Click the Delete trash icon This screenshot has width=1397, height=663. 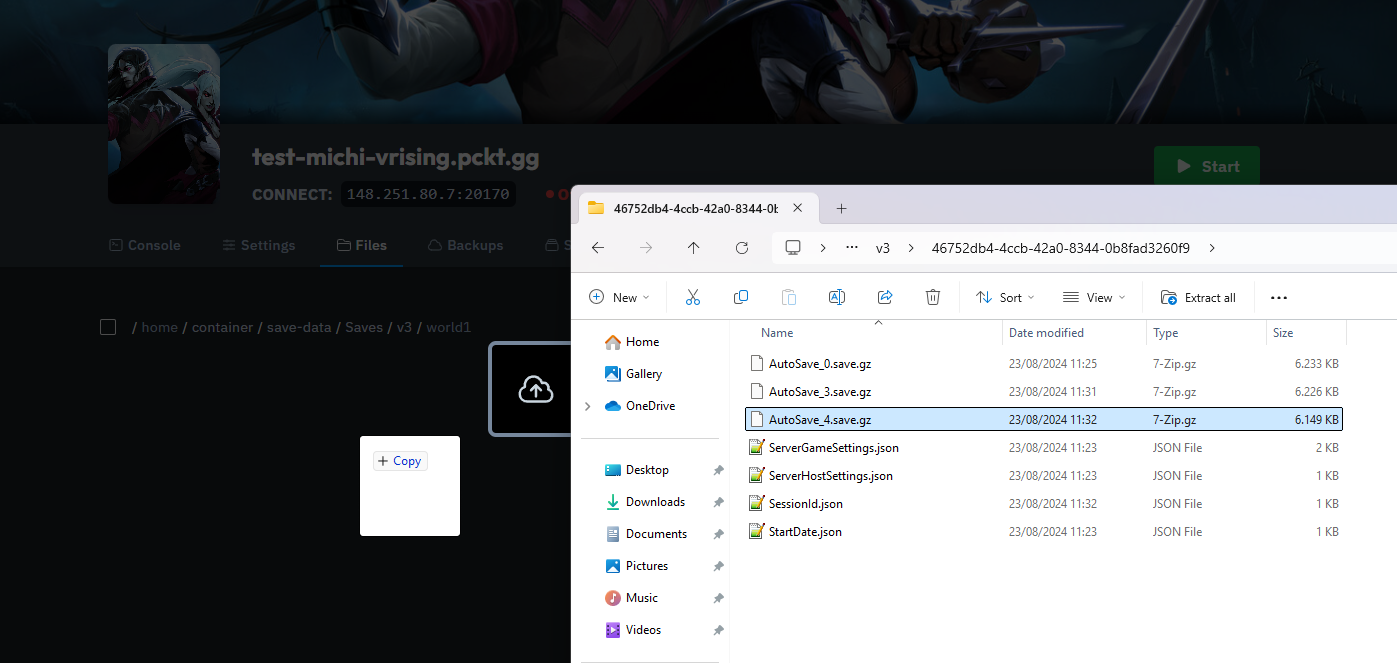pyautogui.click(x=933, y=297)
